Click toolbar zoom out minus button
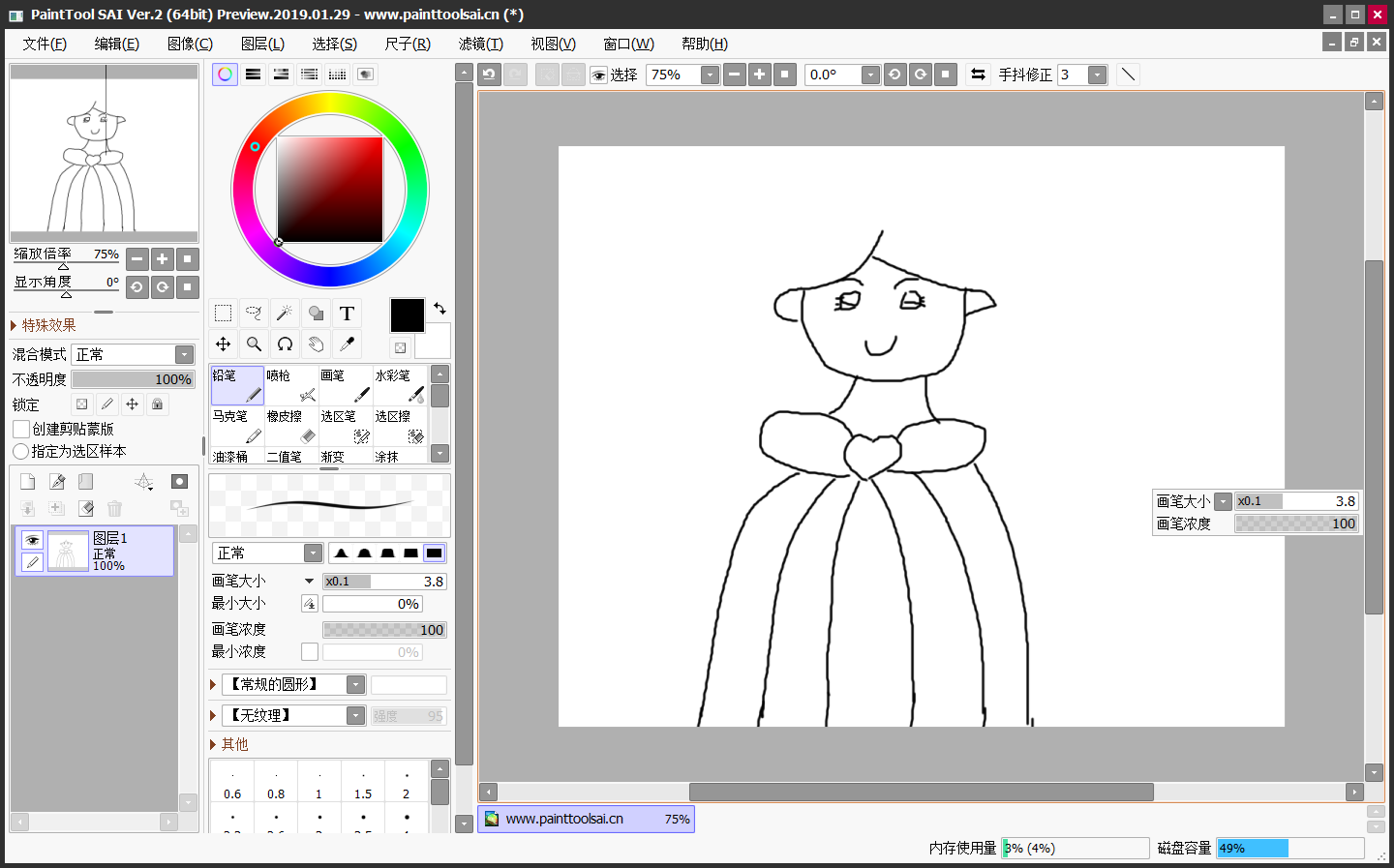Image resolution: width=1394 pixels, height=868 pixels. (735, 75)
